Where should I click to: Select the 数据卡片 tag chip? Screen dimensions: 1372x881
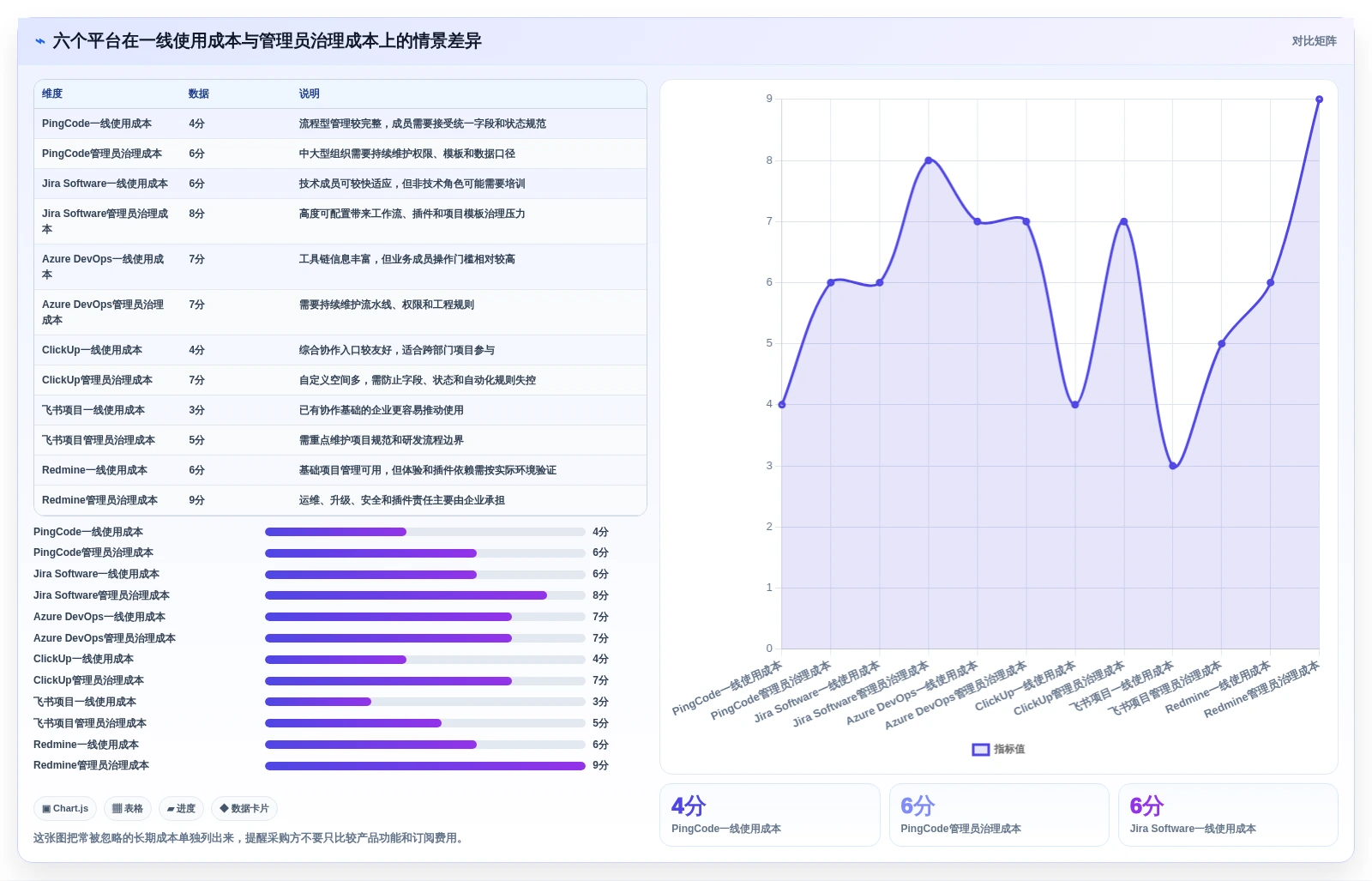[244, 808]
